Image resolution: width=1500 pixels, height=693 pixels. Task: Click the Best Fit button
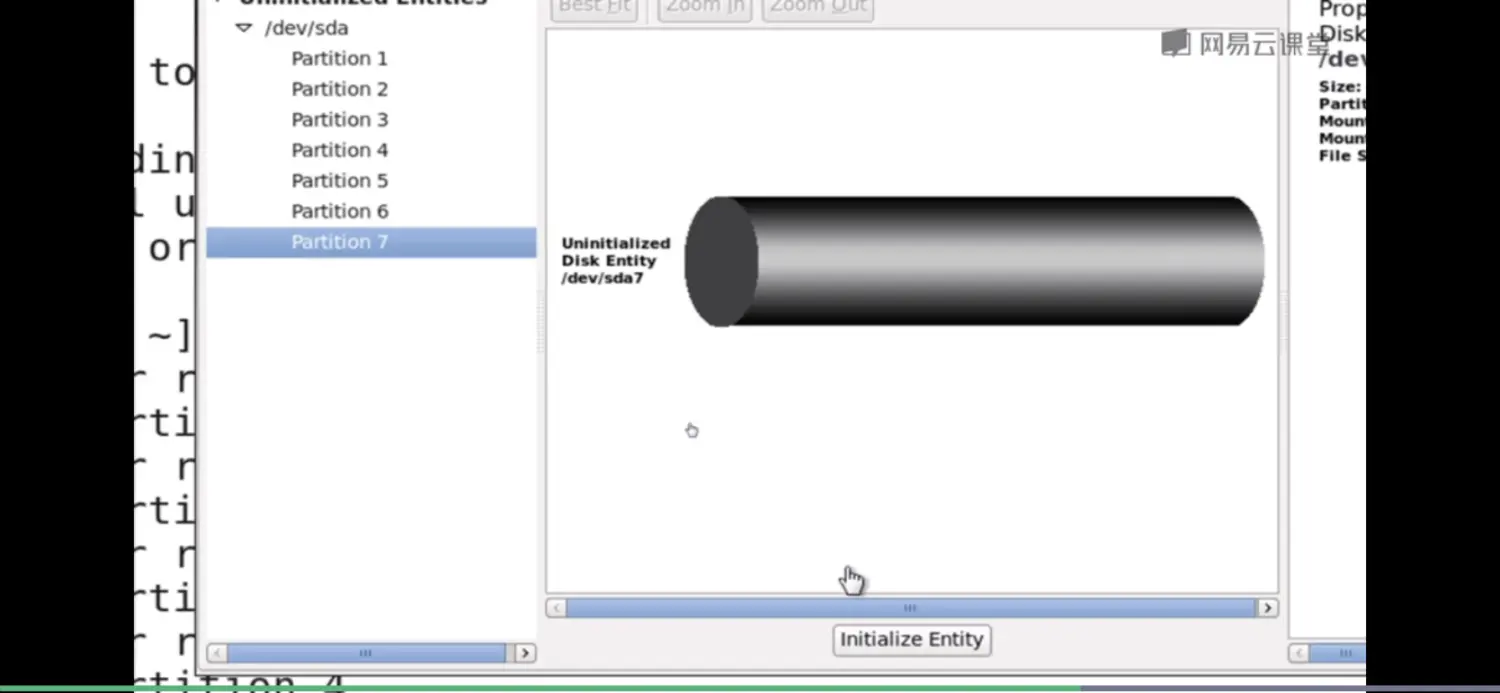[x=594, y=8]
